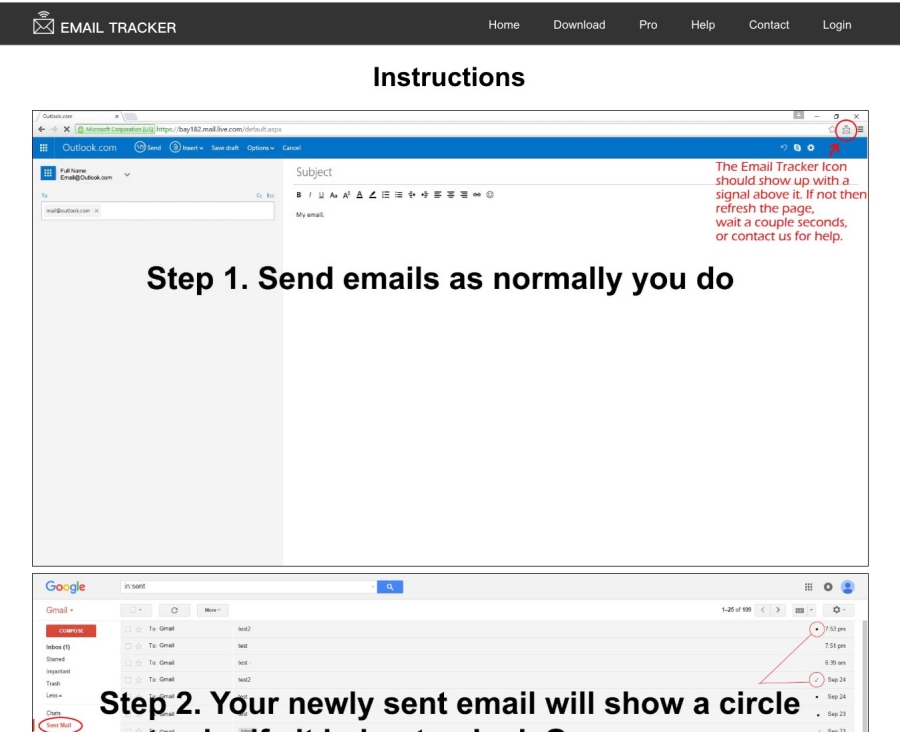900x732 pixels.
Task: Expand the Full Name account chevron
Action: [x=127, y=174]
